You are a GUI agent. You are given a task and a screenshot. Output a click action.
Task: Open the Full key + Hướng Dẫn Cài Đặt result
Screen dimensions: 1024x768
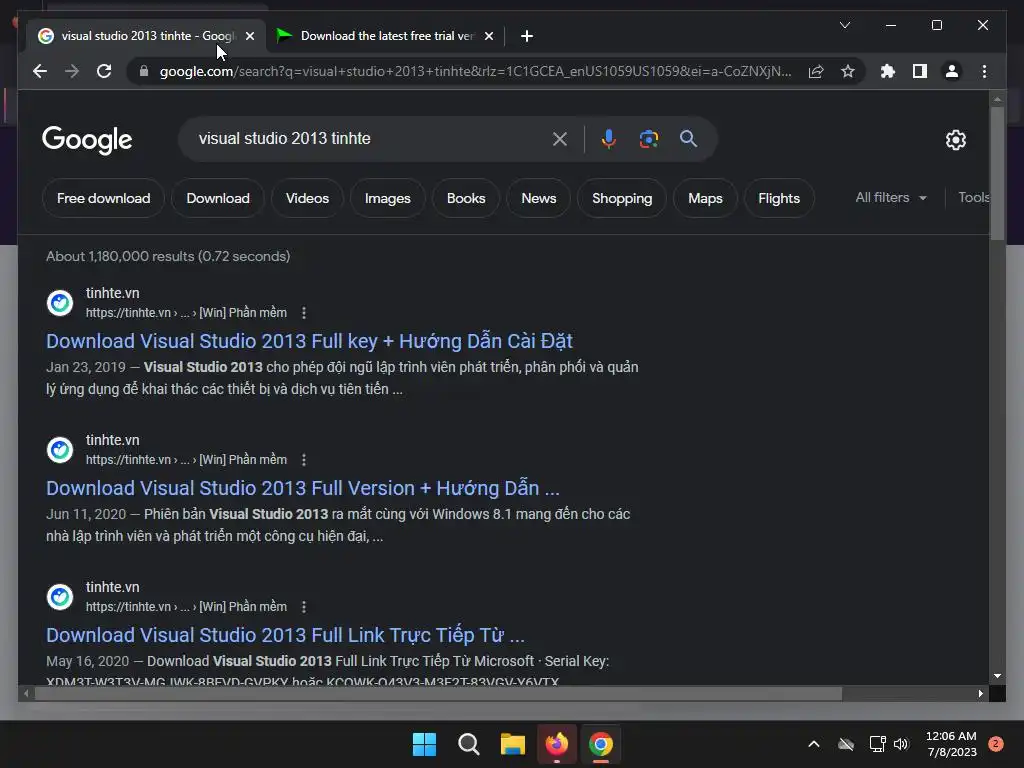[x=309, y=341]
